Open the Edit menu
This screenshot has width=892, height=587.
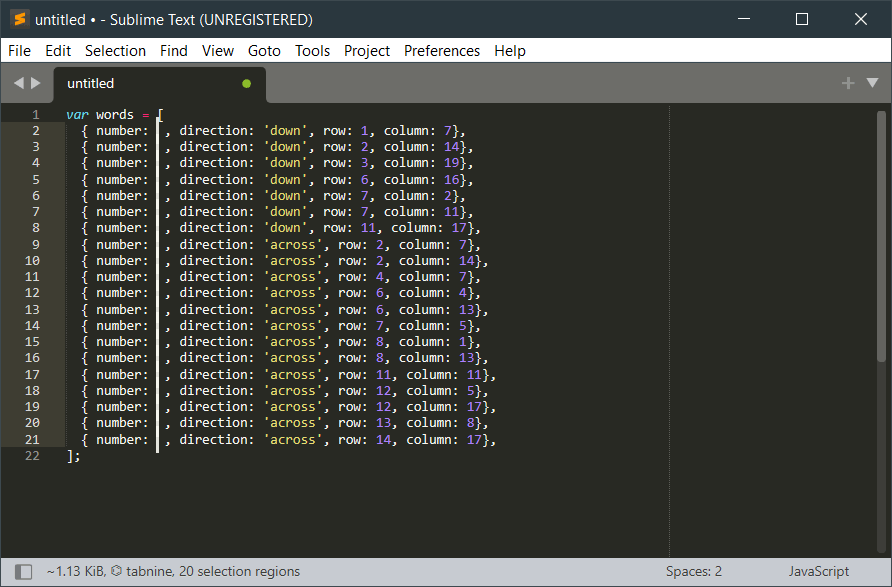(x=58, y=51)
